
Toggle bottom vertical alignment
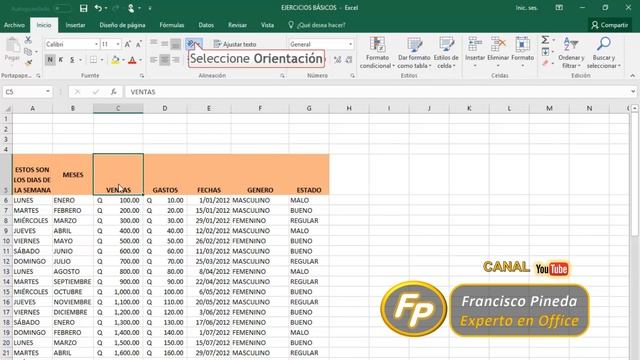point(176,44)
